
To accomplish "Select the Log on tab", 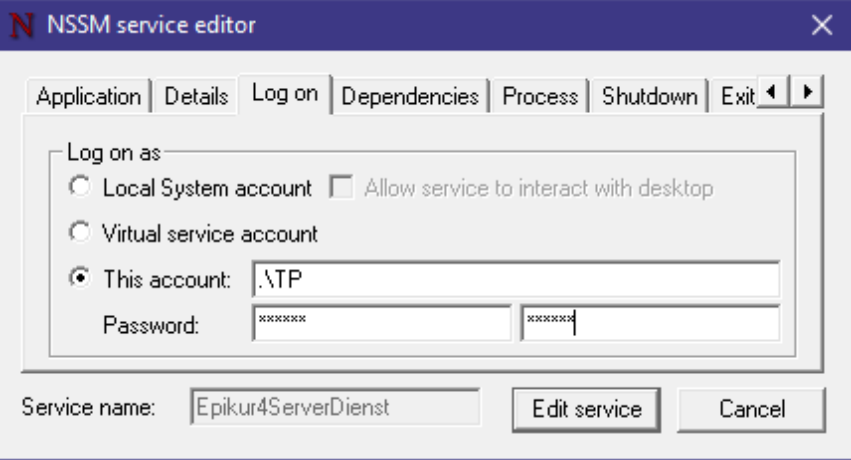I will coord(285,94).
